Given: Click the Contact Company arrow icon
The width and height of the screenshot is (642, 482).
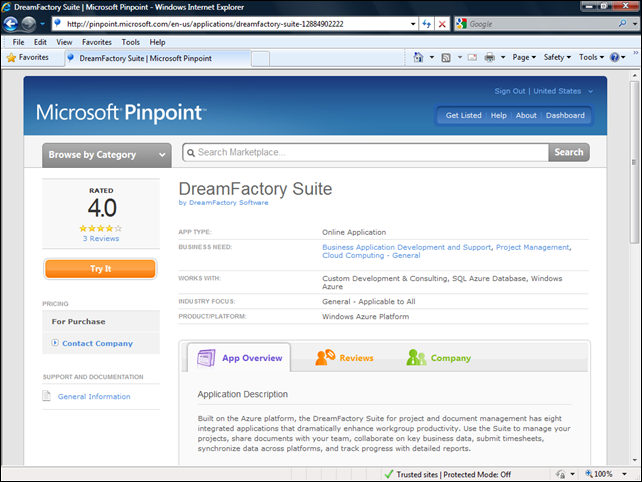Looking at the screenshot, I should point(55,343).
